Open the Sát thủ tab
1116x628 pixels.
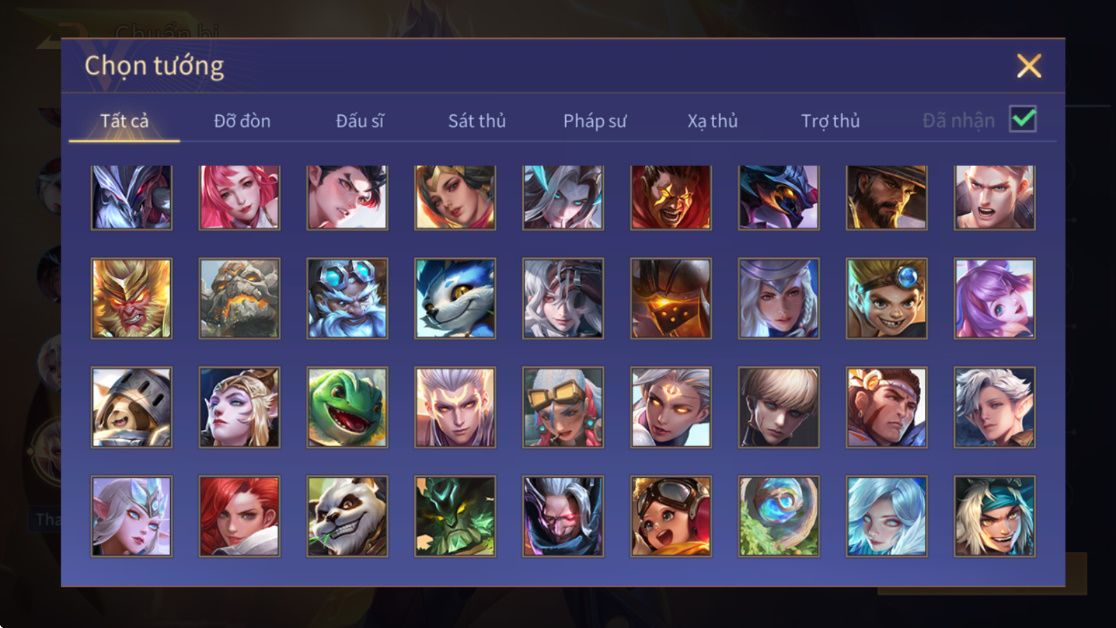tap(477, 121)
